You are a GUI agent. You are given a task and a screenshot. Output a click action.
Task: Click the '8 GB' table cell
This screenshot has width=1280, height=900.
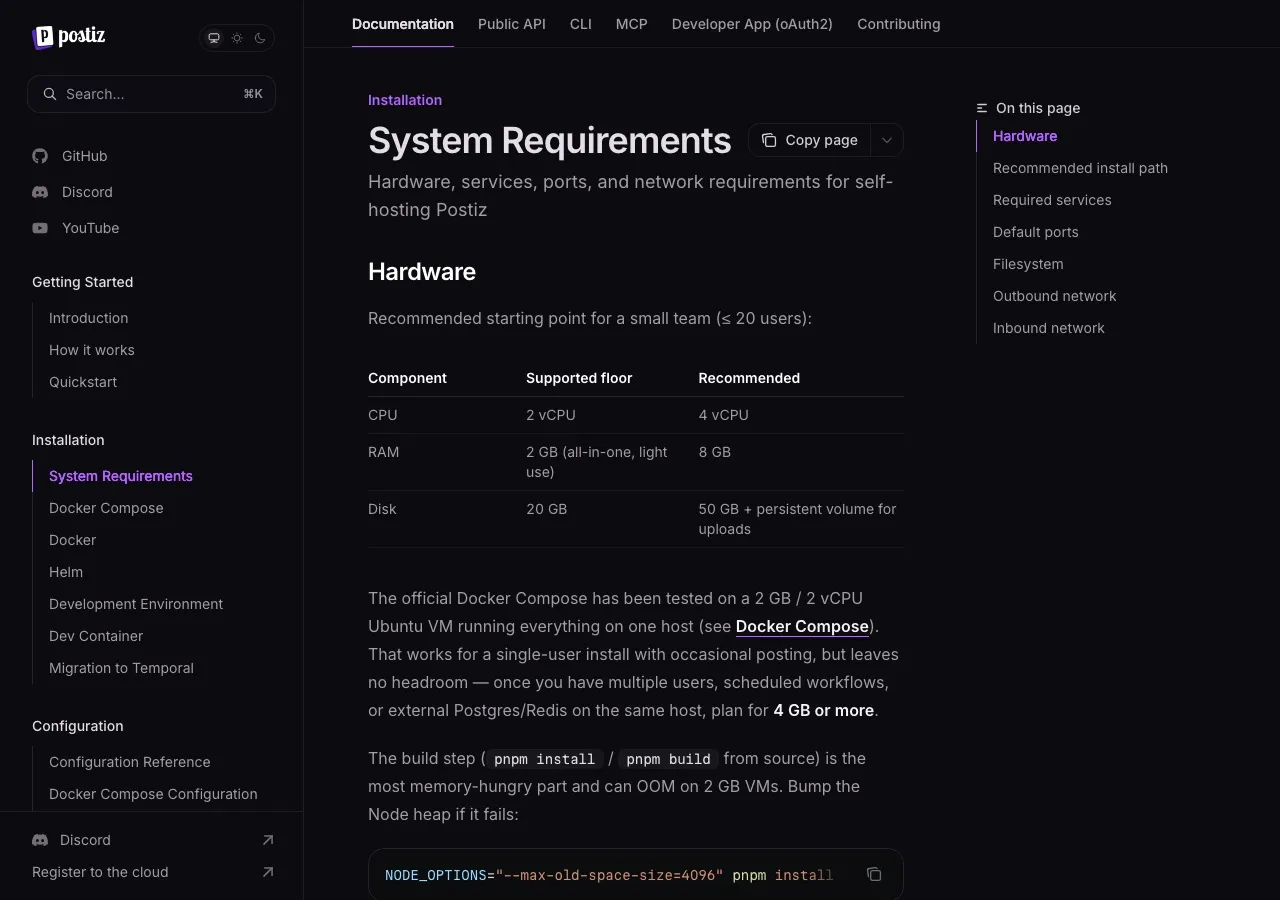(715, 452)
